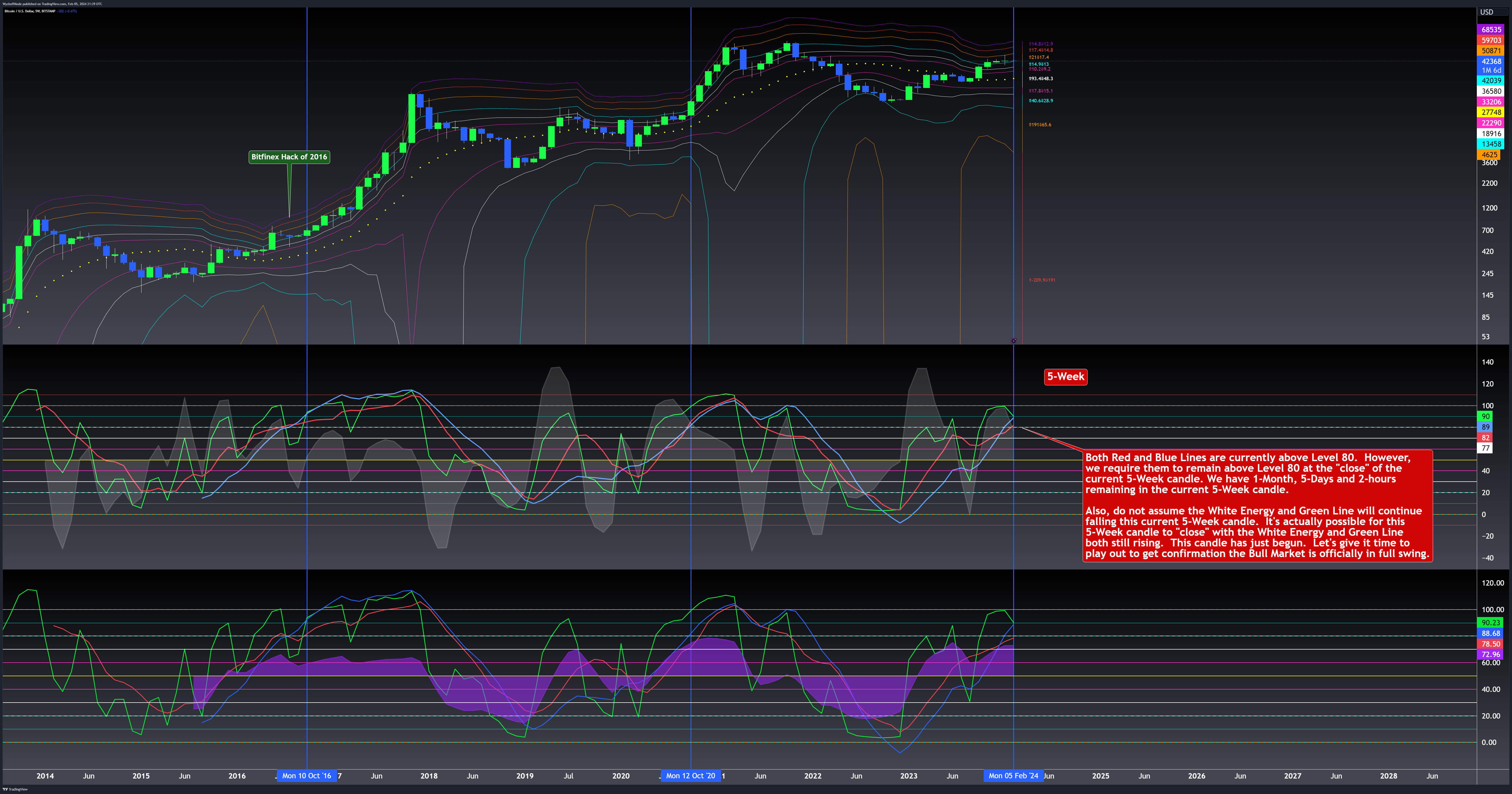This screenshot has width=1512, height=794.
Task: Click the 120.00 tick on bottom pane scale
Action: (1493, 584)
